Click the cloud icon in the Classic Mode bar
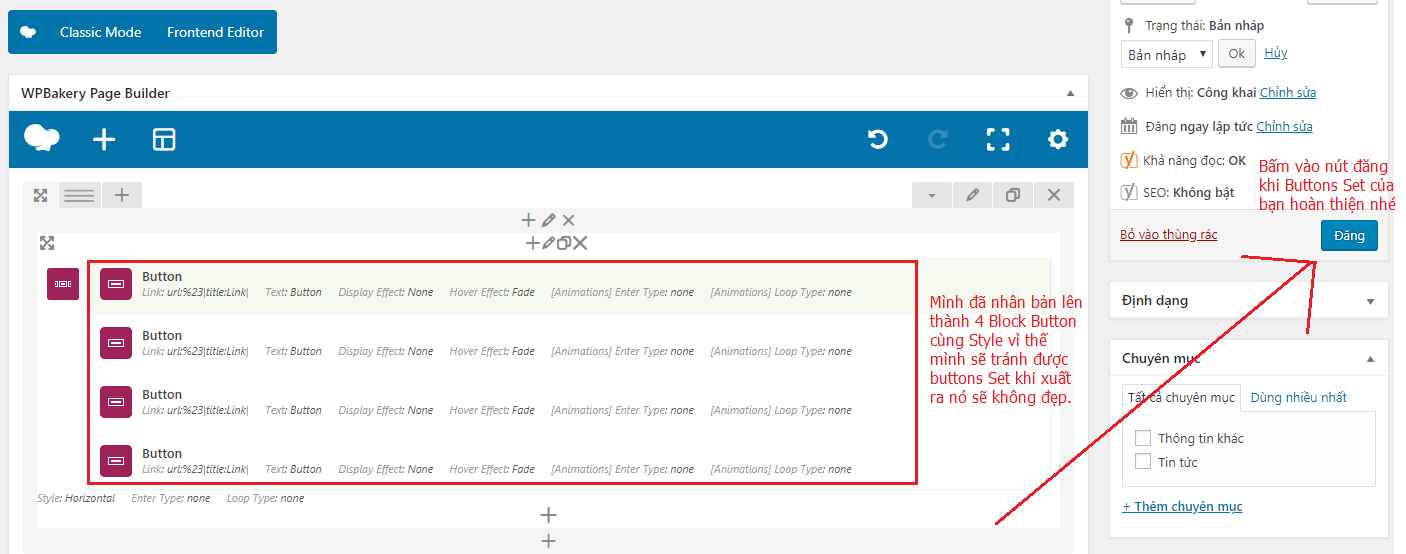 (28, 32)
